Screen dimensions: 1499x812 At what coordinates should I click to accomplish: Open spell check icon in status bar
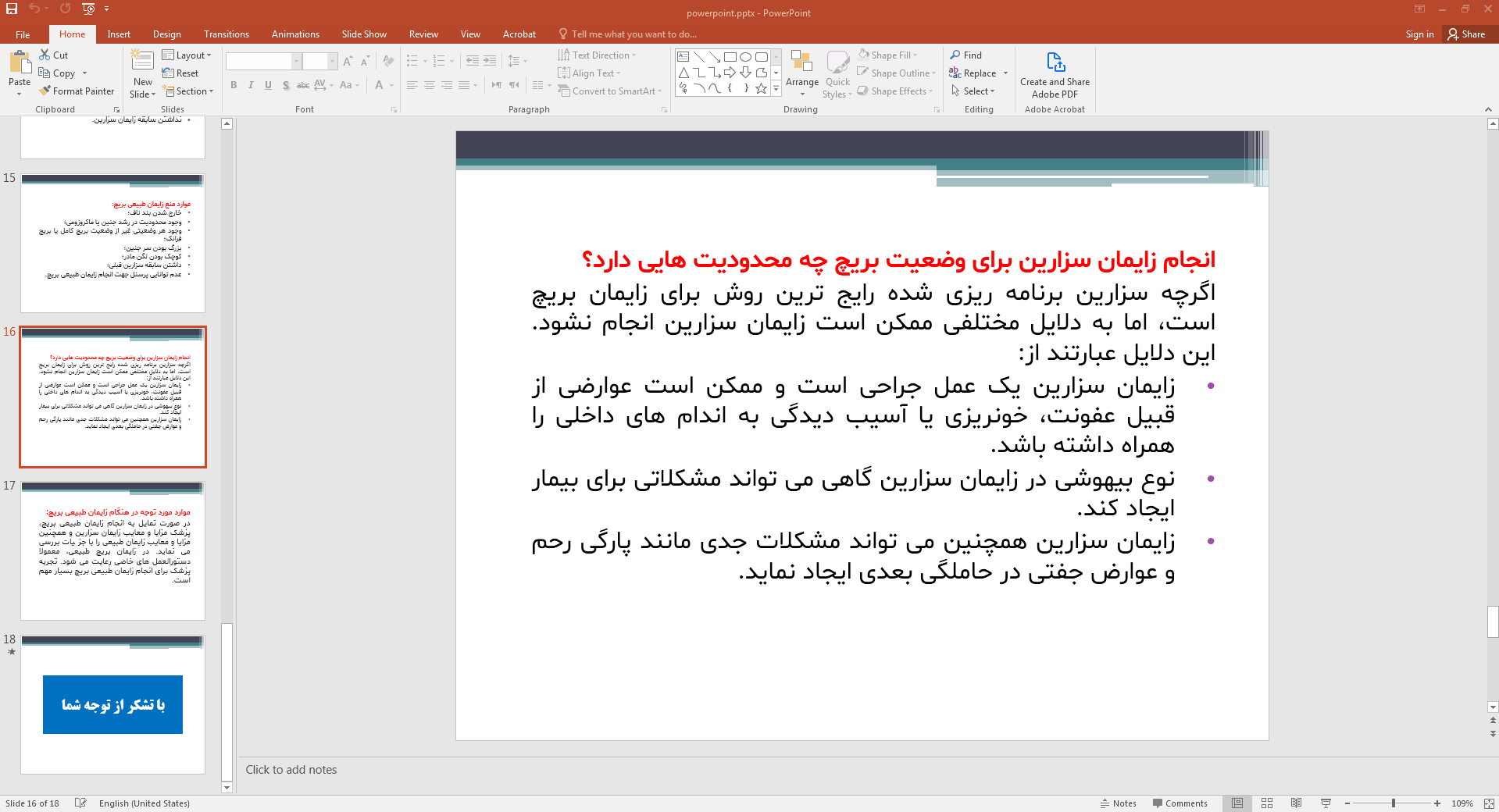pos(80,803)
